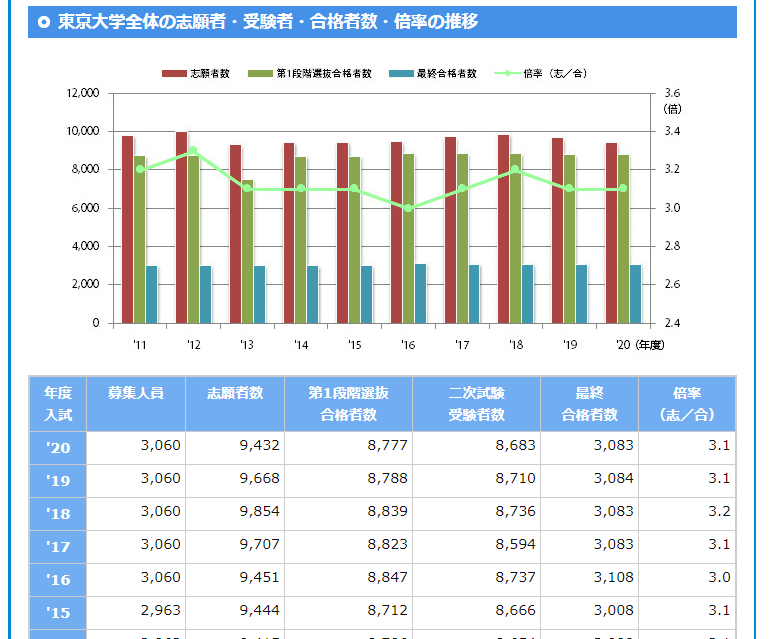The height and width of the screenshot is (639, 769).
Task: Click first-stage count 8,777 cell
Action: [x=349, y=448]
